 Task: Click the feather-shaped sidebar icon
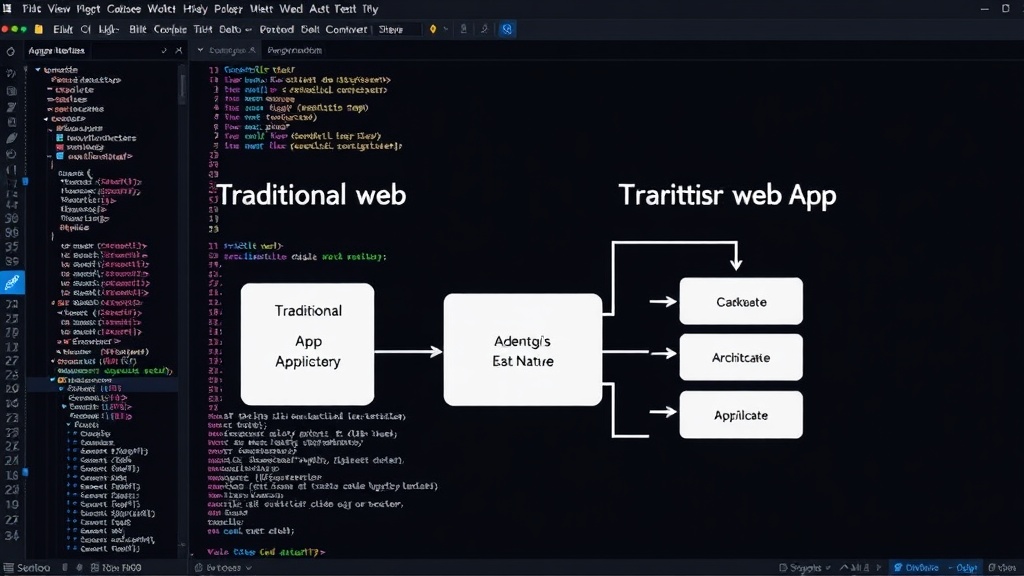pos(11,138)
